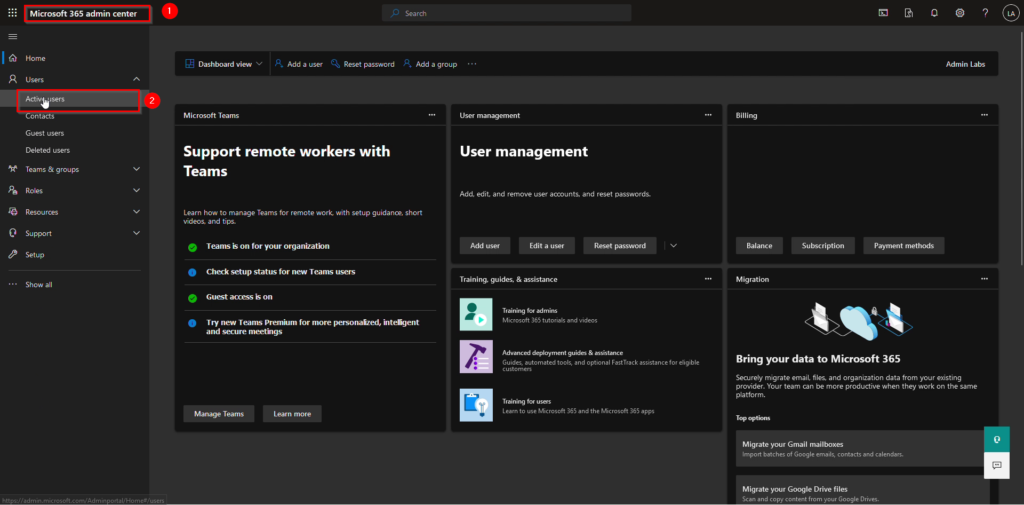Open toolbar overflow ellipsis after Add a group
This screenshot has width=1024, height=505.
(472, 64)
